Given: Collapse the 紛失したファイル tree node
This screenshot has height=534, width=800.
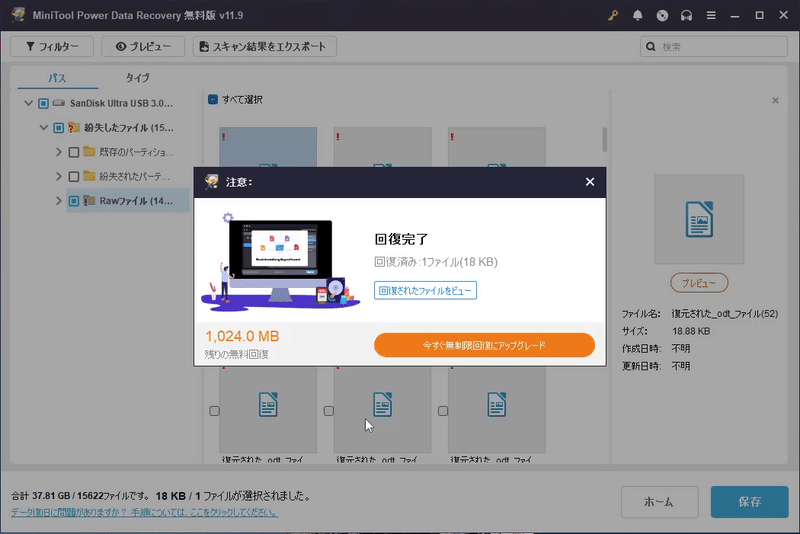Looking at the screenshot, I should coord(44,128).
